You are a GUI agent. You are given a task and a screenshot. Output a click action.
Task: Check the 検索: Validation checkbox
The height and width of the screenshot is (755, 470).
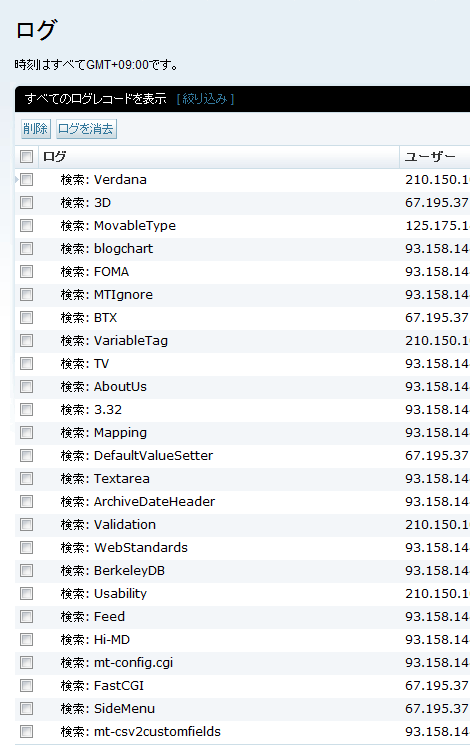[x=26, y=525]
